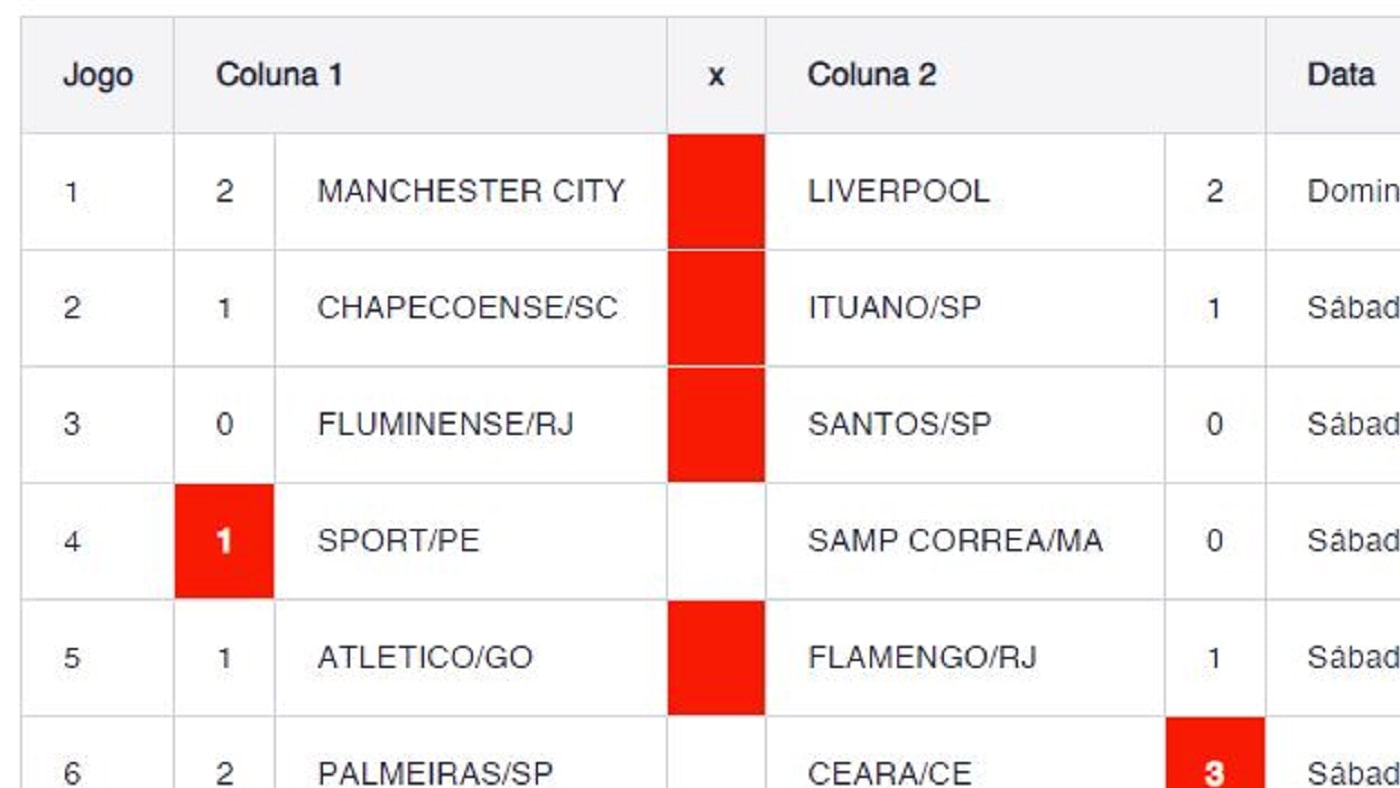Select the red draw cell for Chapecoense vs Ituano

[x=716, y=308]
